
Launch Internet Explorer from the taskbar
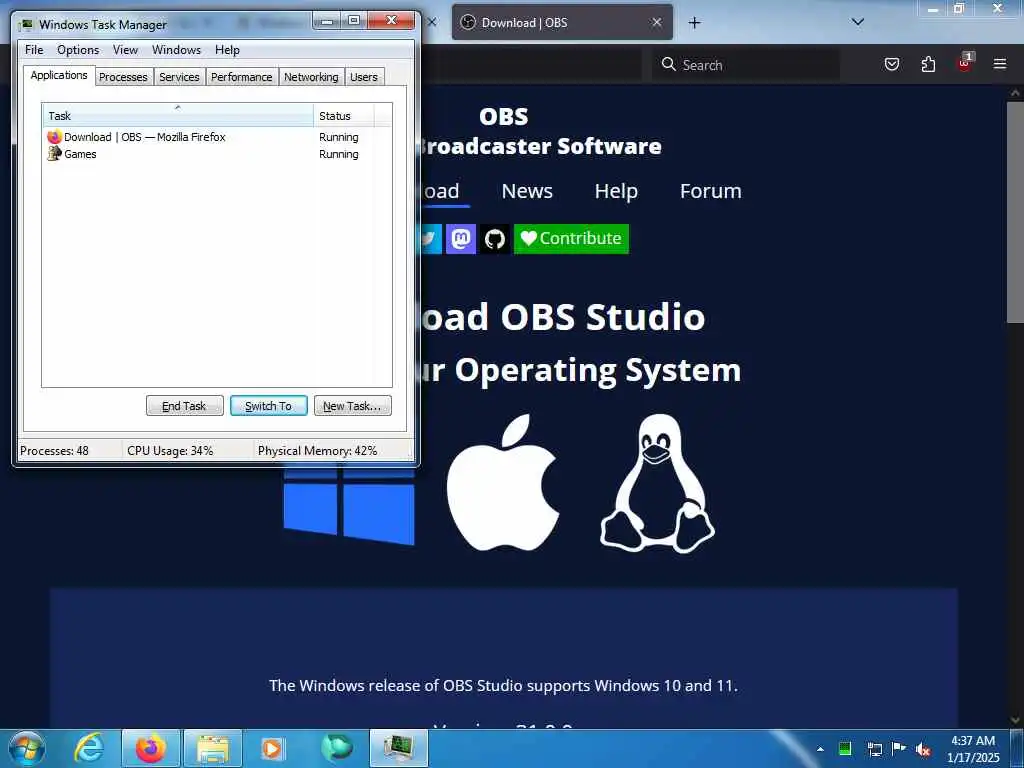(x=89, y=748)
